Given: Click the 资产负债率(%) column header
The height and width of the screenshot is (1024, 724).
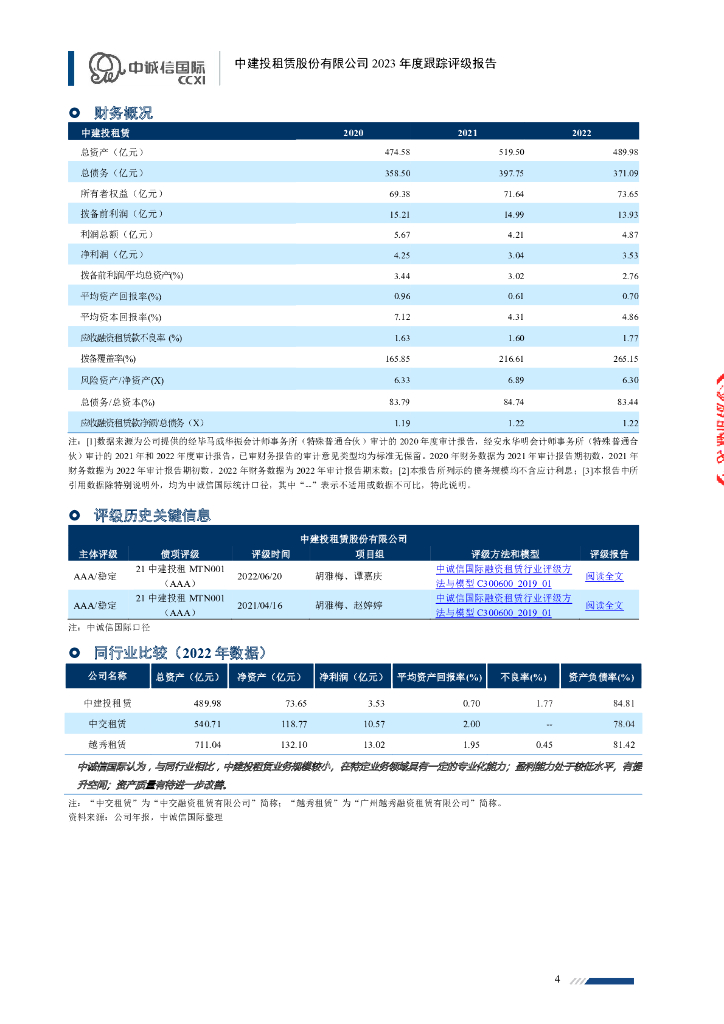Looking at the screenshot, I should point(601,677).
